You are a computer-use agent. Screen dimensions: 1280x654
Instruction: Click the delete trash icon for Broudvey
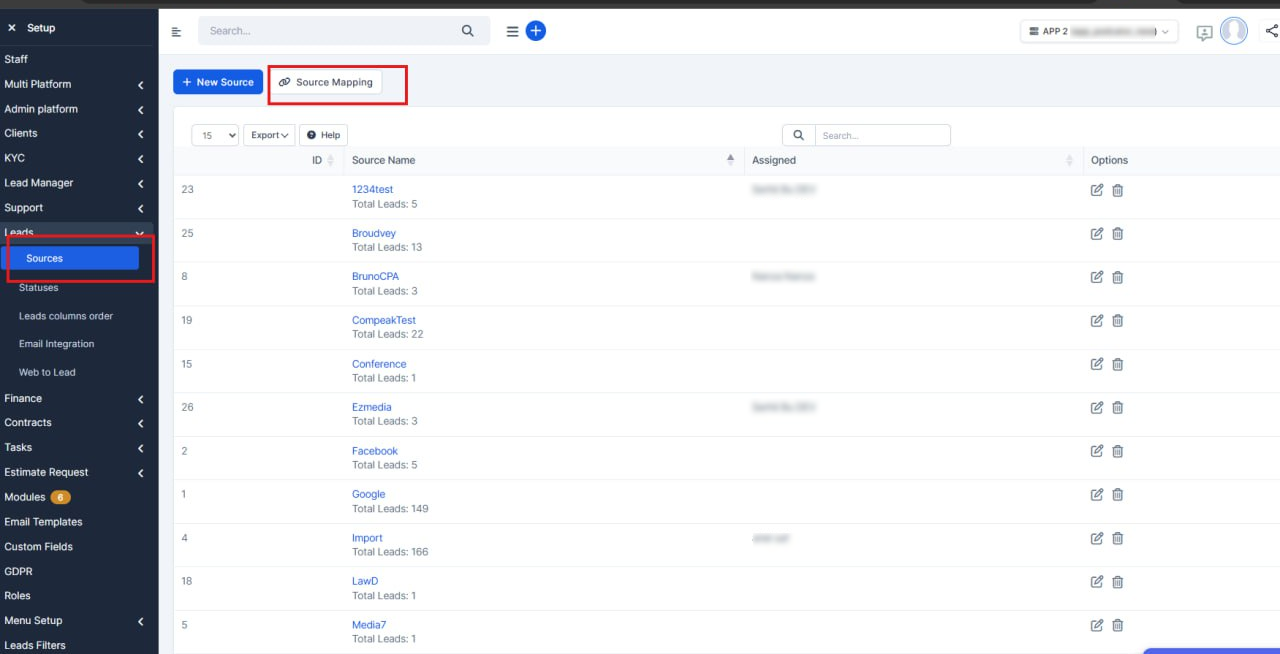[1118, 234]
